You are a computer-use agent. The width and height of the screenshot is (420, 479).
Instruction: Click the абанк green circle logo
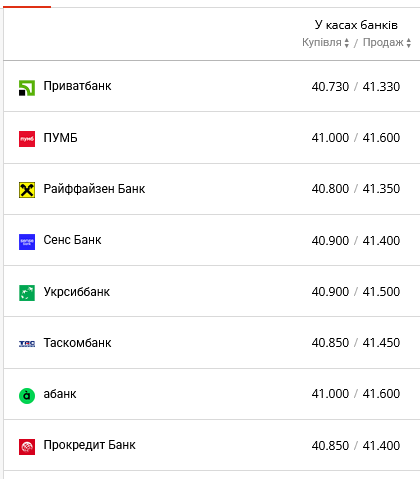27,396
